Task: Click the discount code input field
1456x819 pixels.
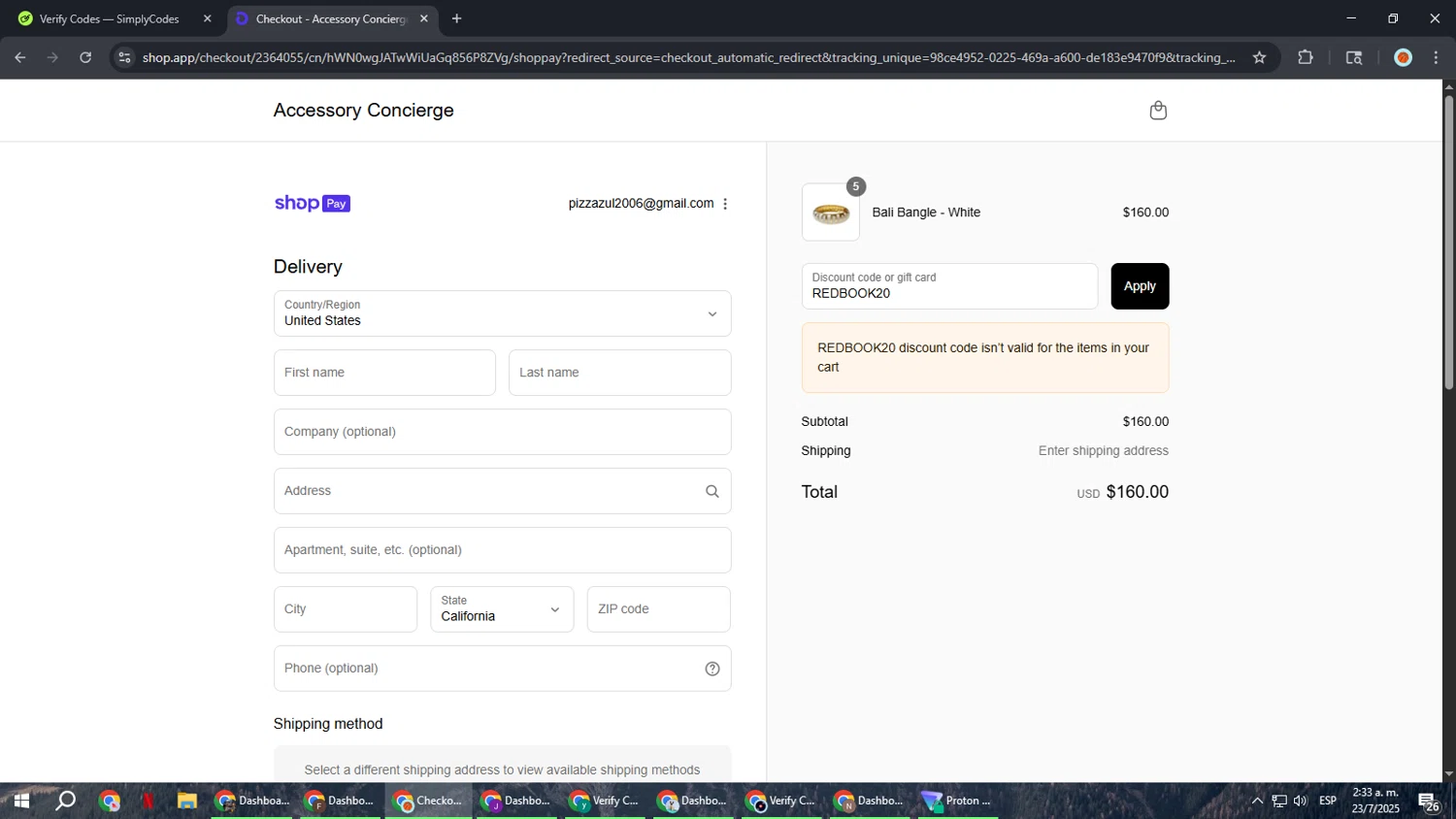Action: click(949, 286)
